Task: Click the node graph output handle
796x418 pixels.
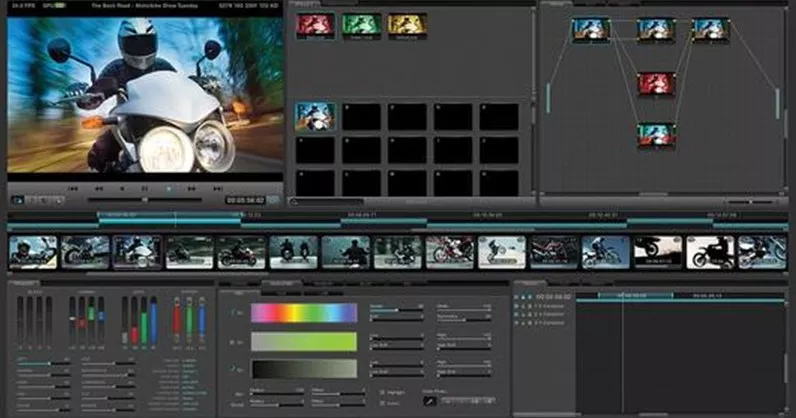Action: (x=778, y=104)
